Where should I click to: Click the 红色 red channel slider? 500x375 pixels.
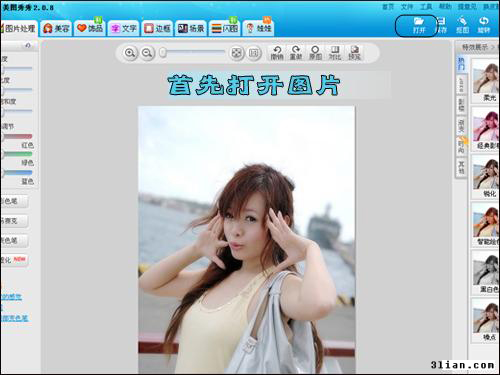coord(17,136)
